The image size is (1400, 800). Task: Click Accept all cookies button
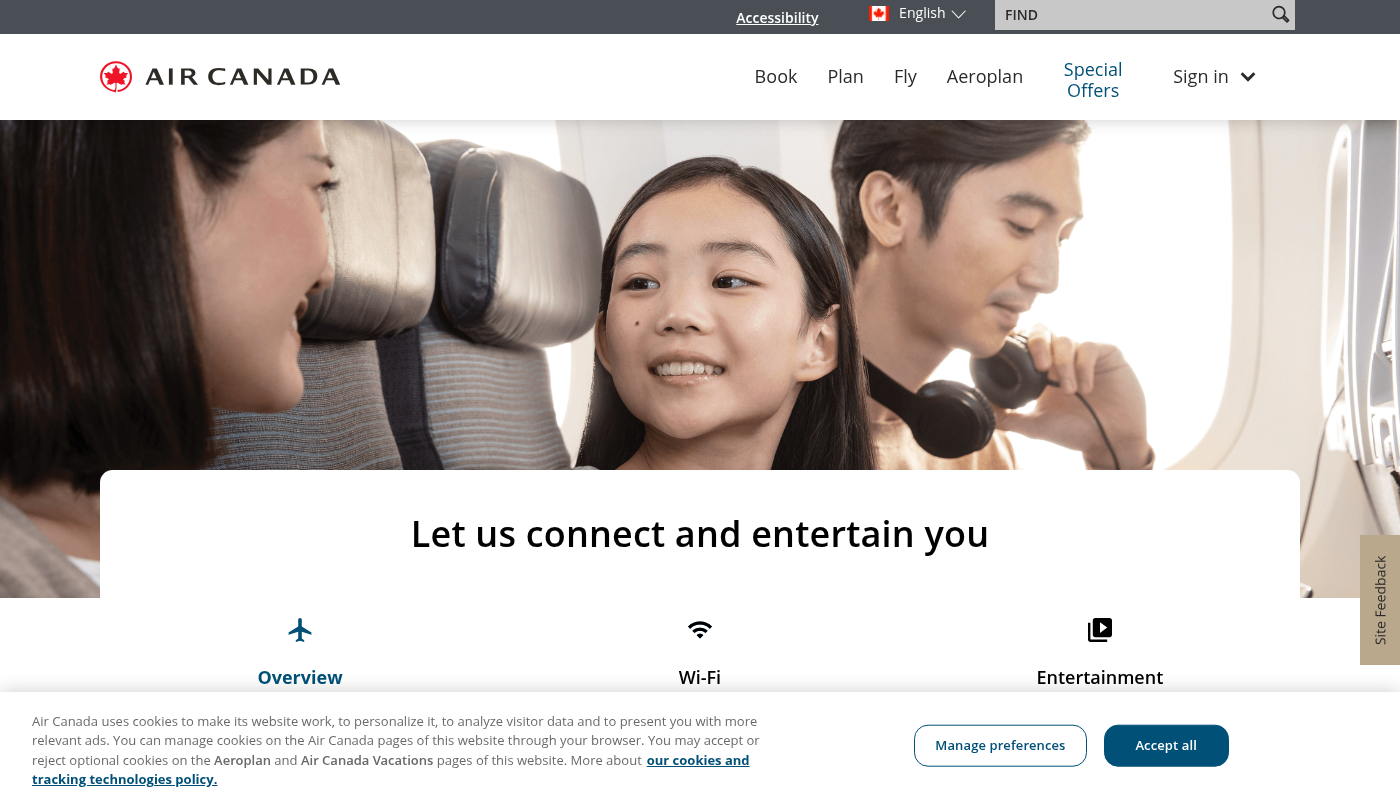[1166, 746]
